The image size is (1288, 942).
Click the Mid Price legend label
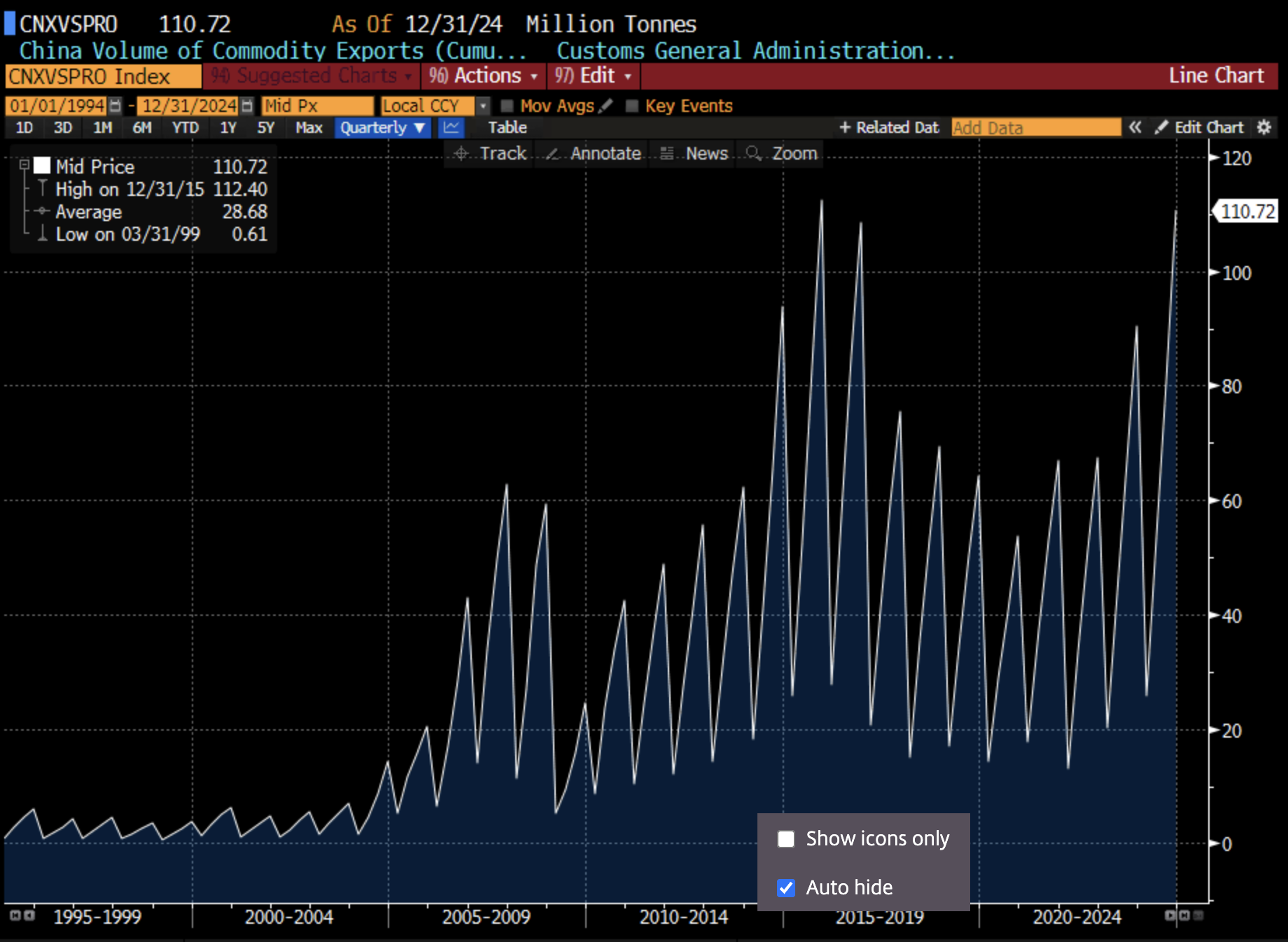(95, 167)
